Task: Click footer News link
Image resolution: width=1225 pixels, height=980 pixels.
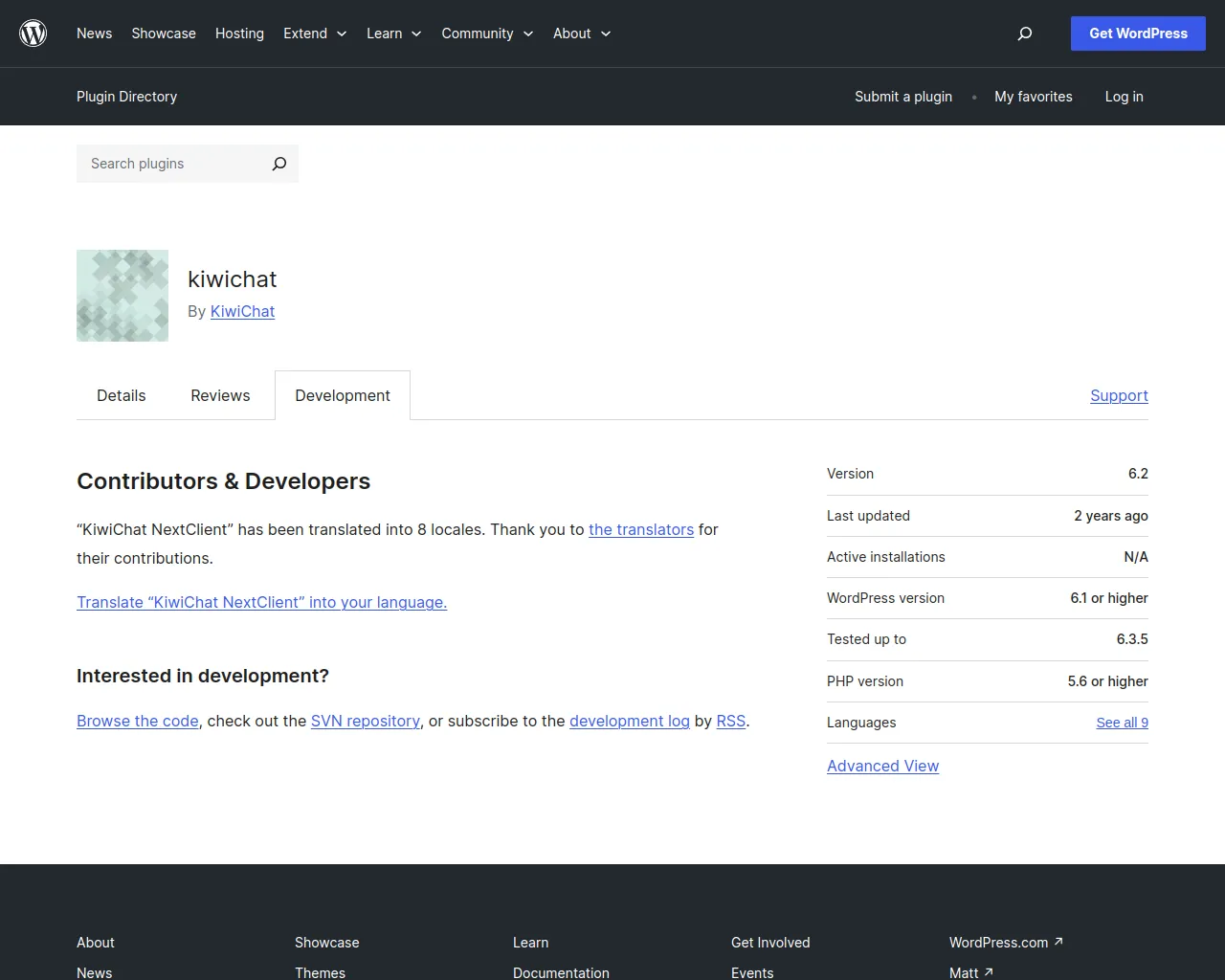Action: tap(94, 972)
